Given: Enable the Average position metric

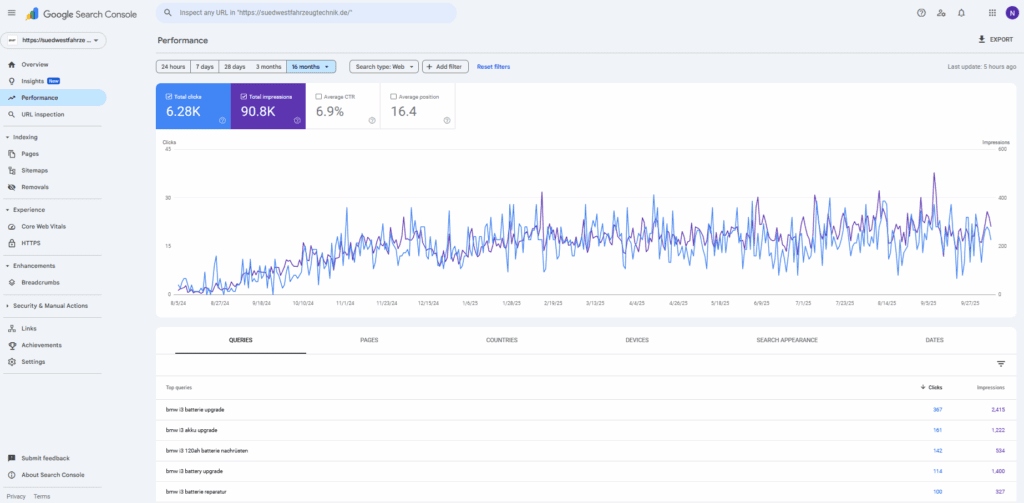Looking at the screenshot, I should click(395, 97).
